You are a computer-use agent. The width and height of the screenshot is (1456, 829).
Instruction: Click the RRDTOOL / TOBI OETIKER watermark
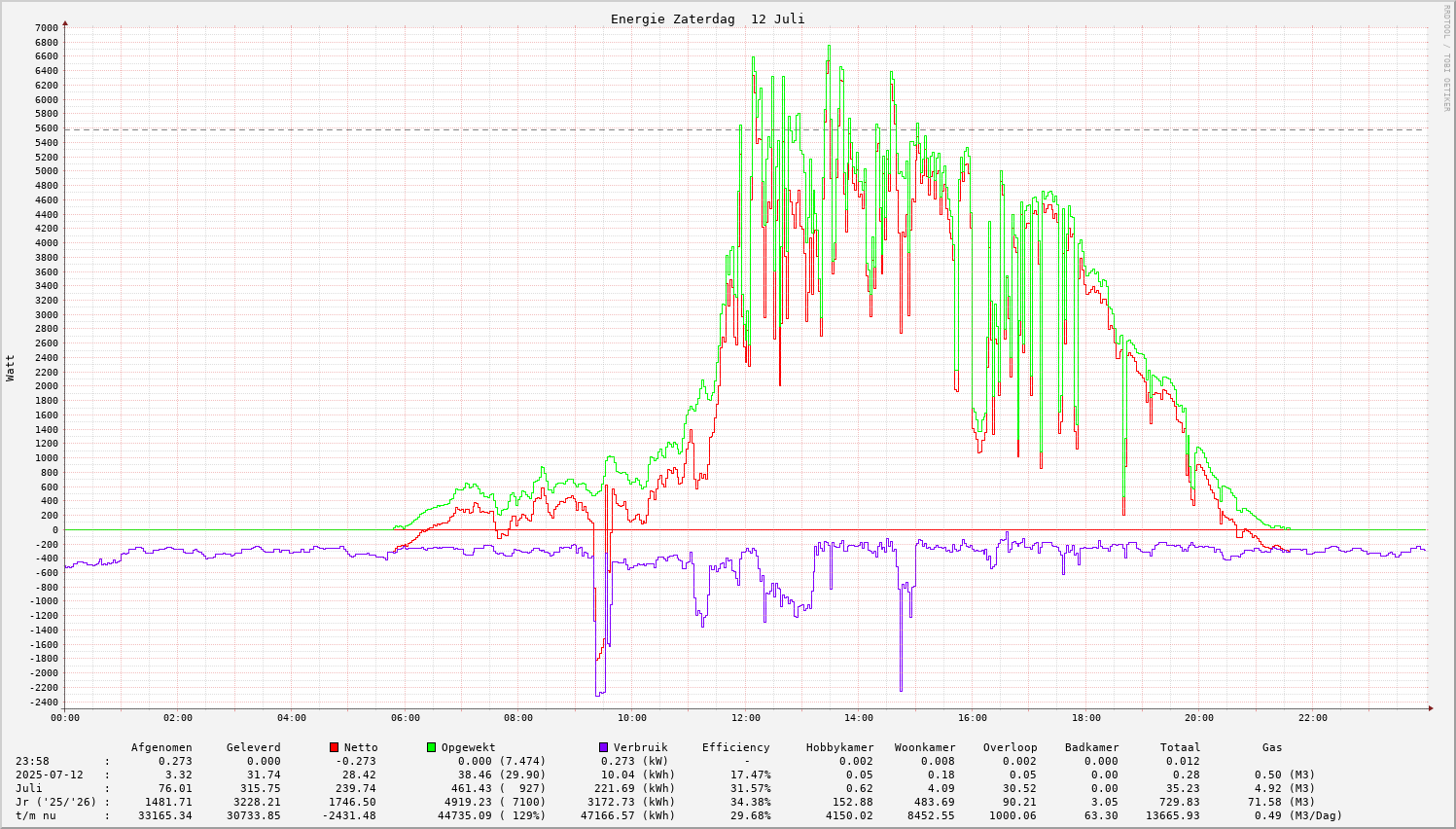(x=1446, y=57)
